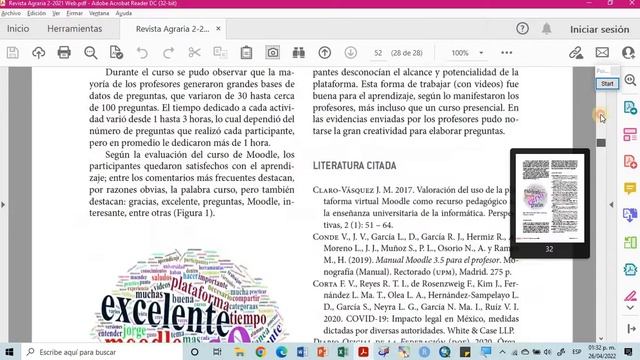Click the scroll down arrow of scrollbar
This screenshot has height=360, width=640.
pos(601,338)
